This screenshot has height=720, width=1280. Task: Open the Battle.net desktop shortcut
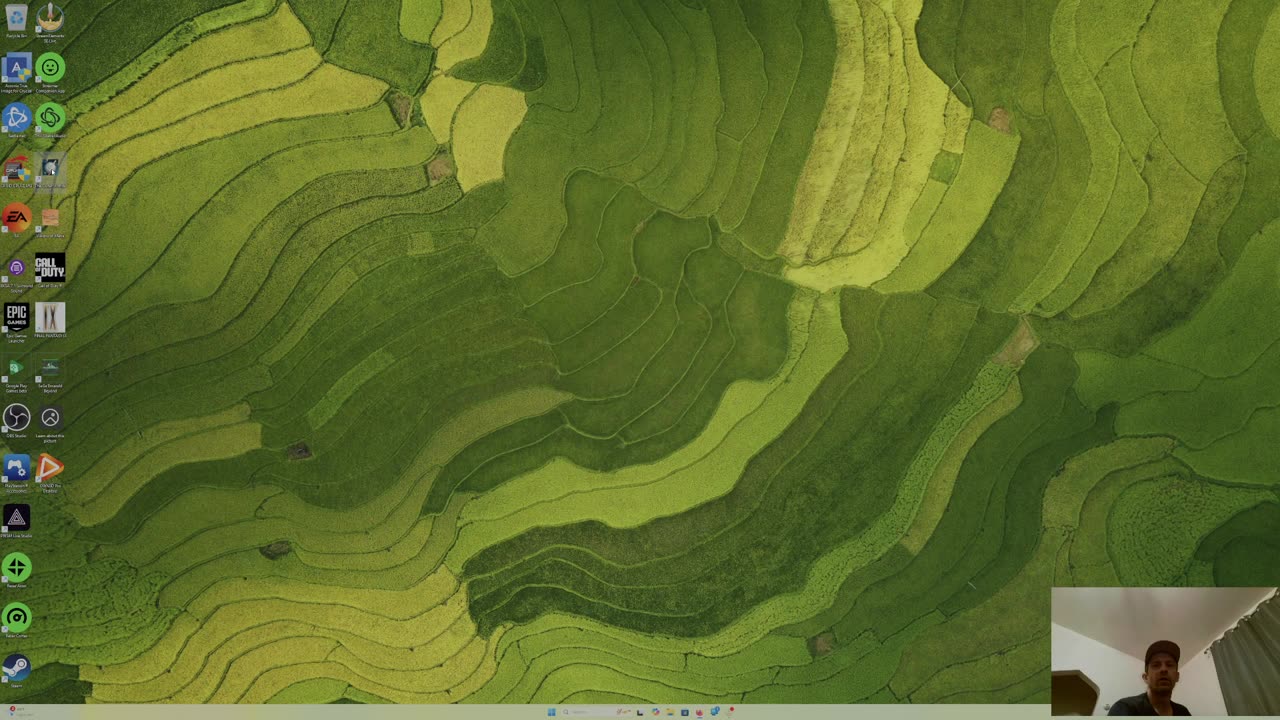[x=16, y=121]
